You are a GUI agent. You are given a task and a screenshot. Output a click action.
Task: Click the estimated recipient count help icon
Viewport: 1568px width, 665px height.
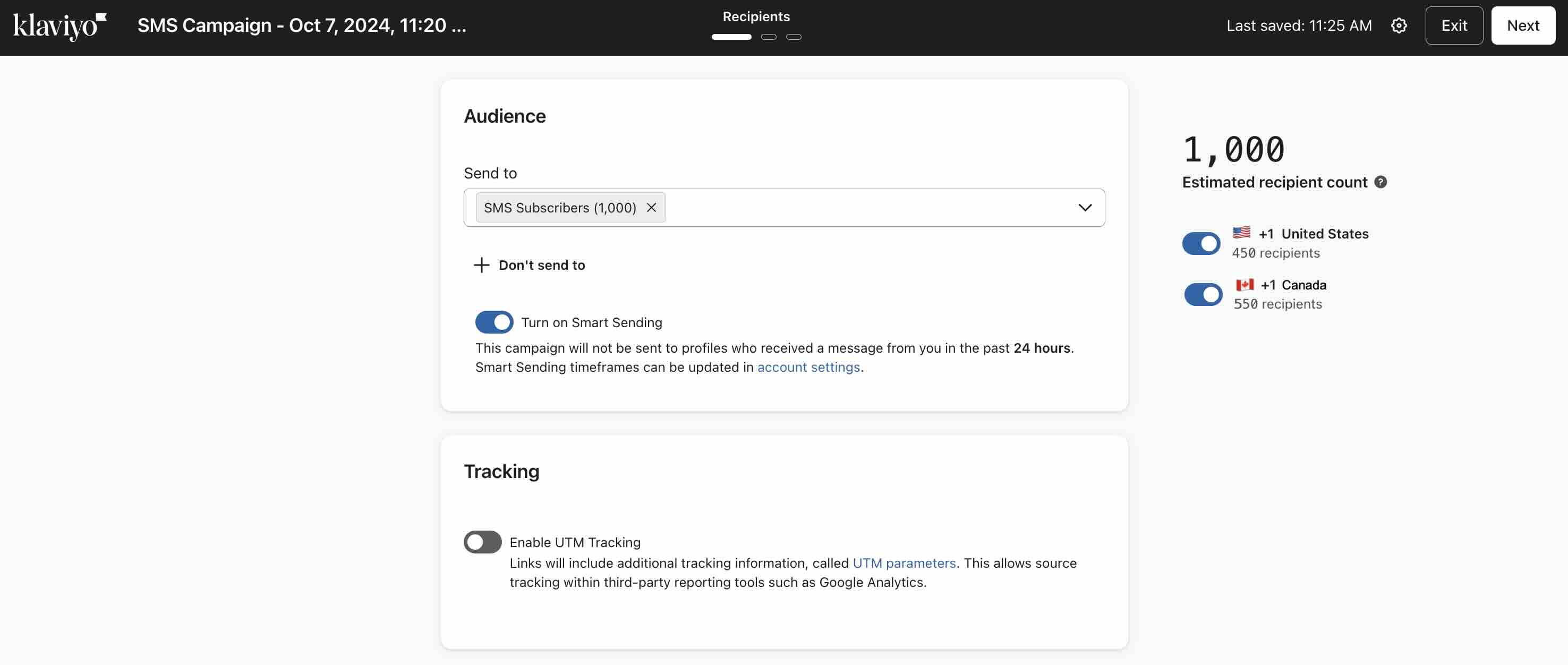[1380, 182]
